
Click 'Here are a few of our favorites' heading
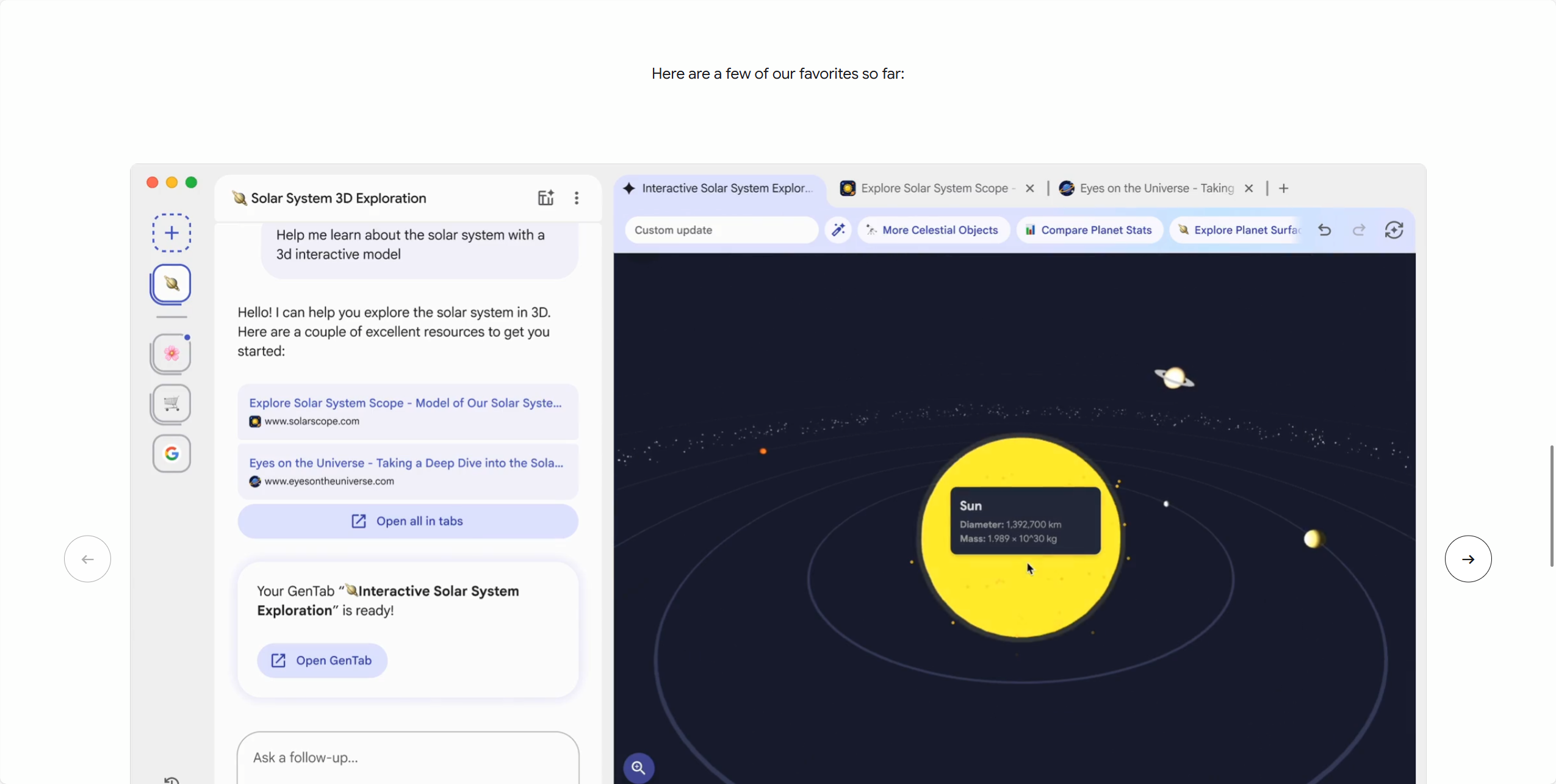[778, 74]
